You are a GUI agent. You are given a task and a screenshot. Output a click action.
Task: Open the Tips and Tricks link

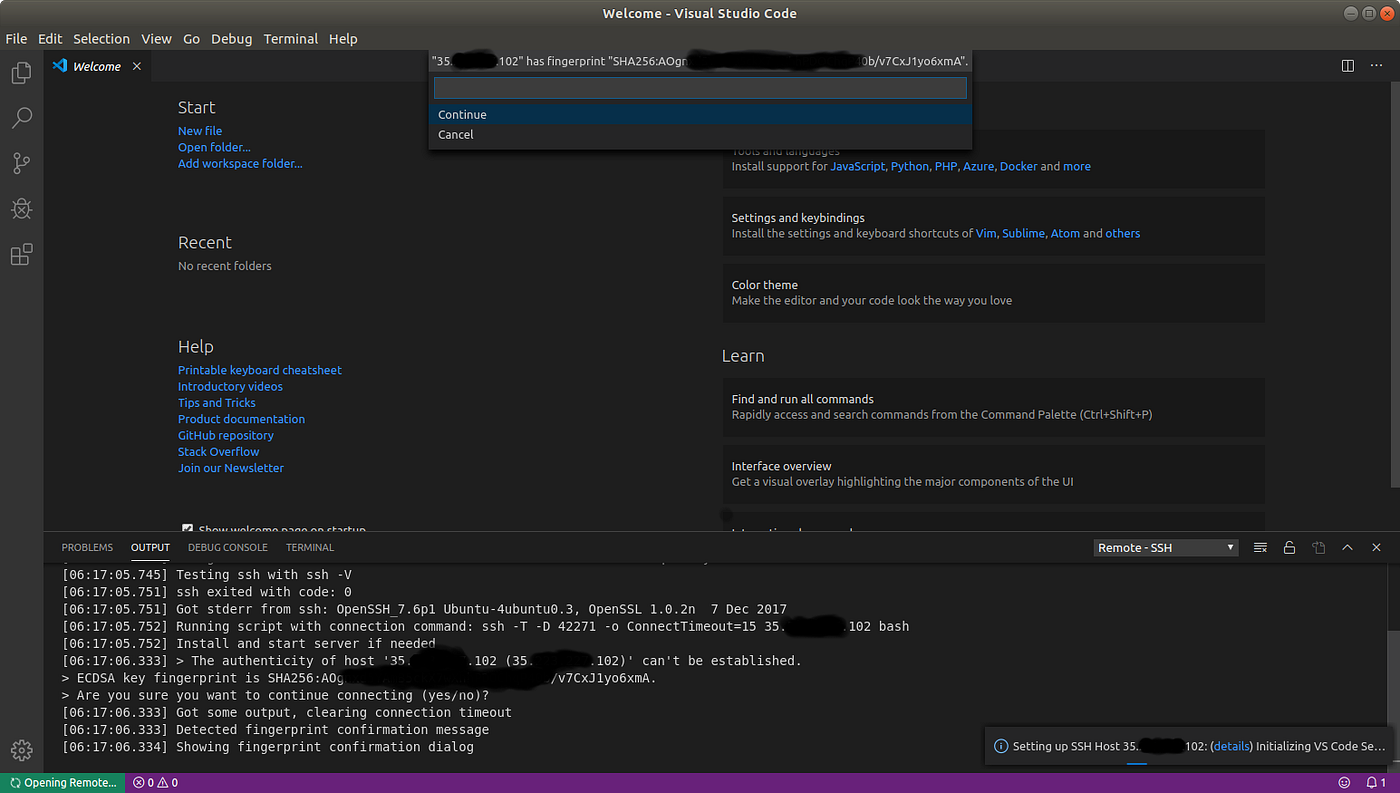pyautogui.click(x=216, y=402)
